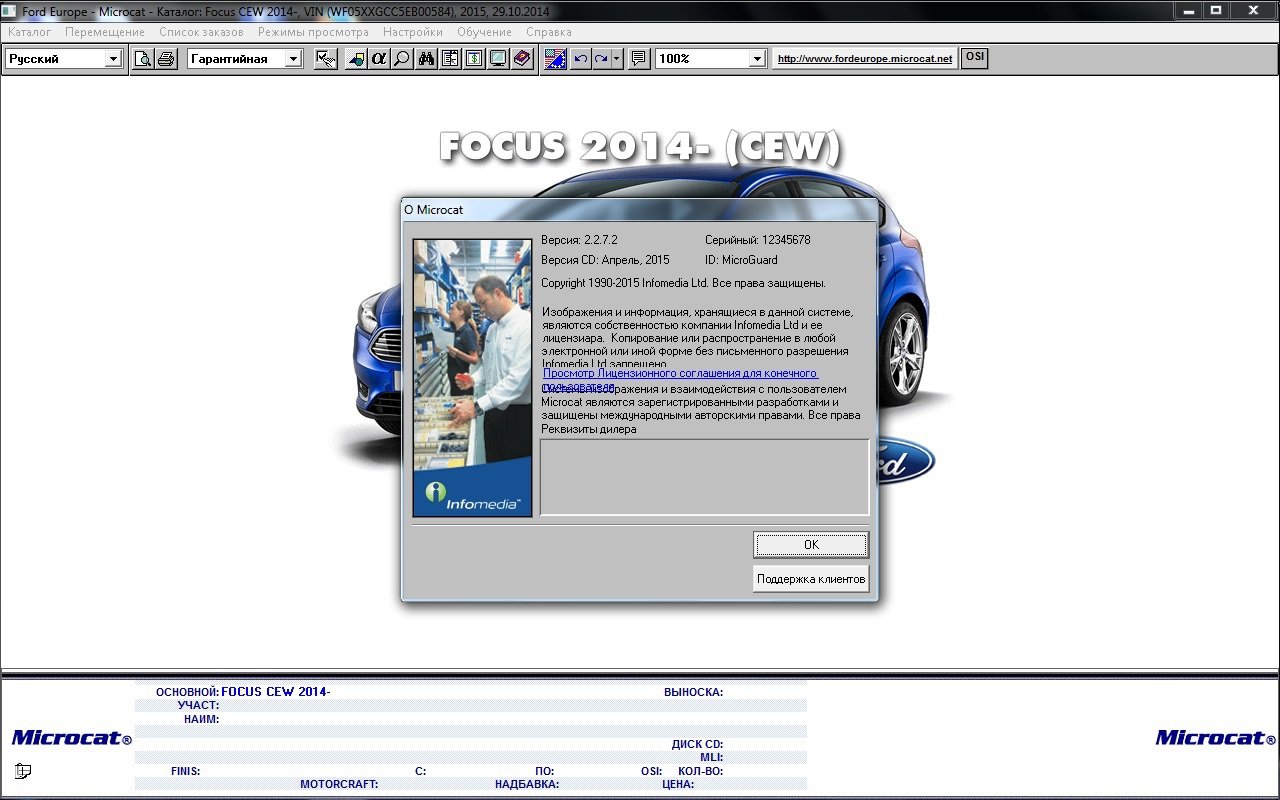The width and height of the screenshot is (1280, 800).
Task: Click the colored shapes toolbar icon
Action: click(356, 59)
